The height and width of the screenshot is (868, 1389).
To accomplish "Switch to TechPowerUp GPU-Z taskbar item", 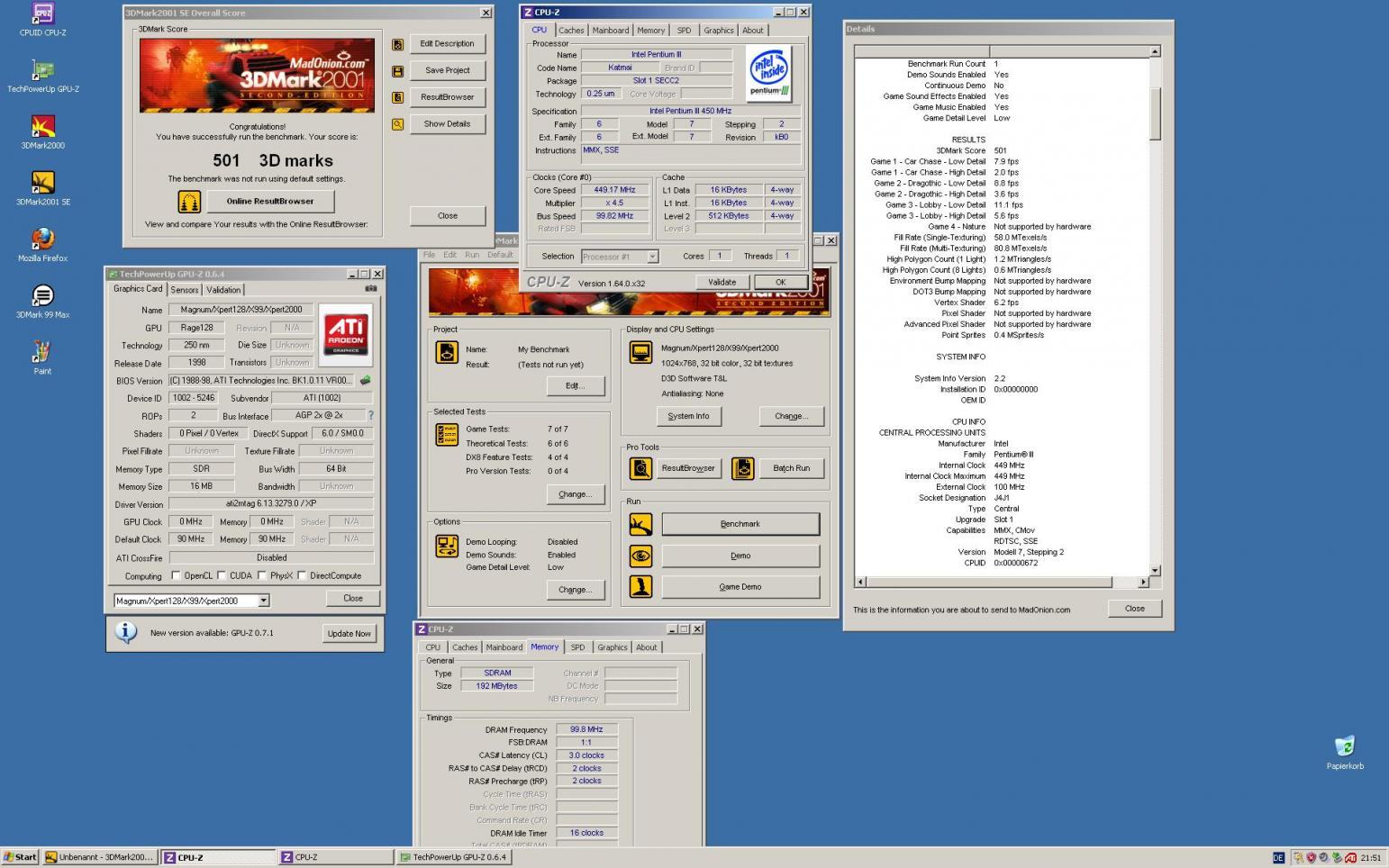I will pyautogui.click(x=454, y=857).
